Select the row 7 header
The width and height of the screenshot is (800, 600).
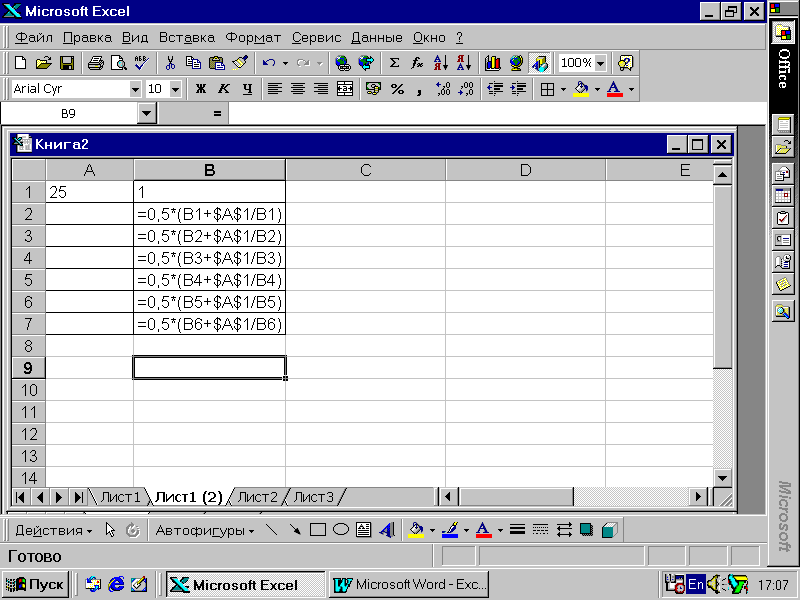[29, 324]
